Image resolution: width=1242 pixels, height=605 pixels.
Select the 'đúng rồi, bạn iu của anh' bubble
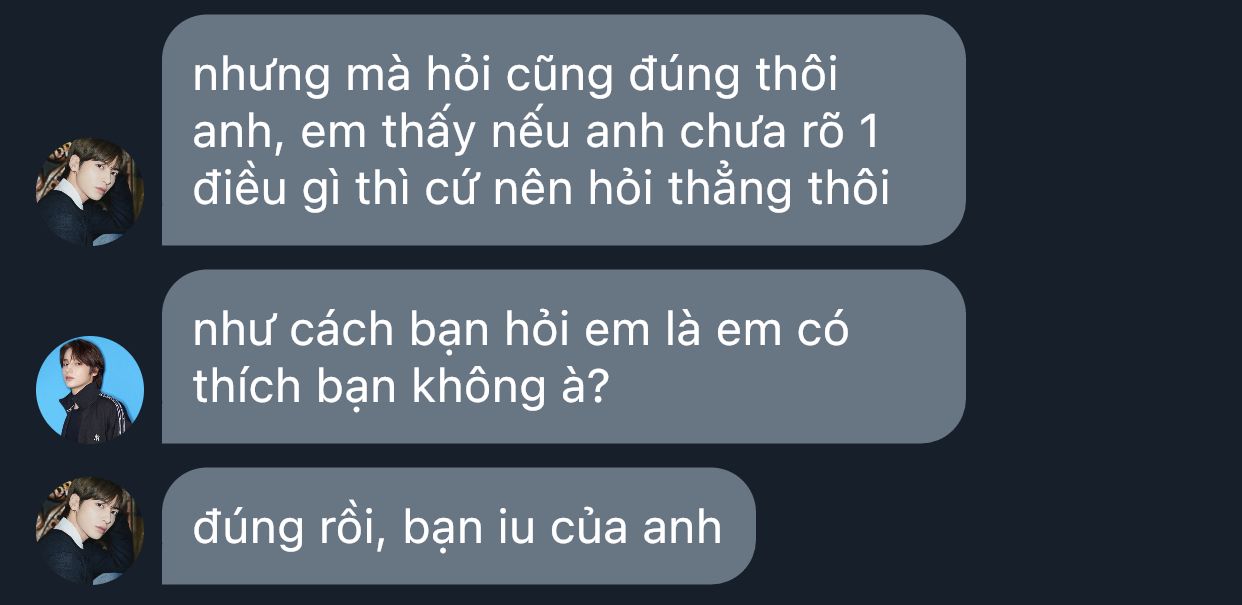(x=458, y=526)
